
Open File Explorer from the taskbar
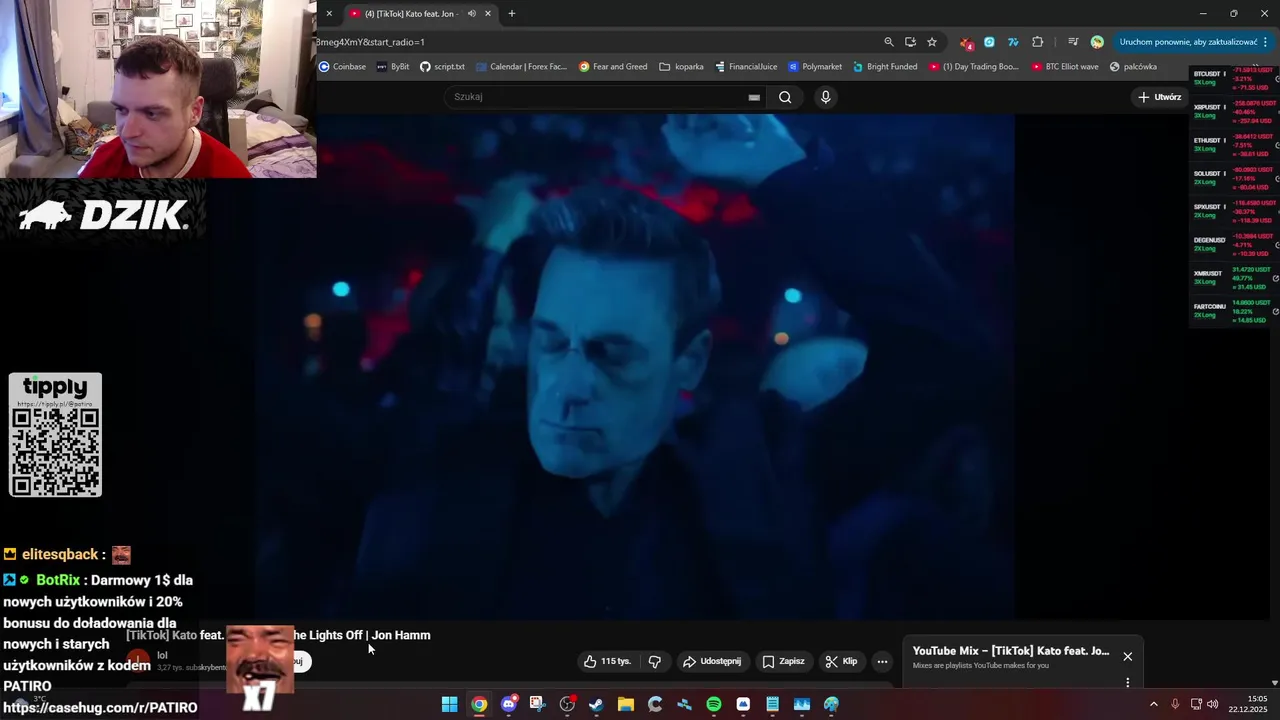click(x=625, y=704)
